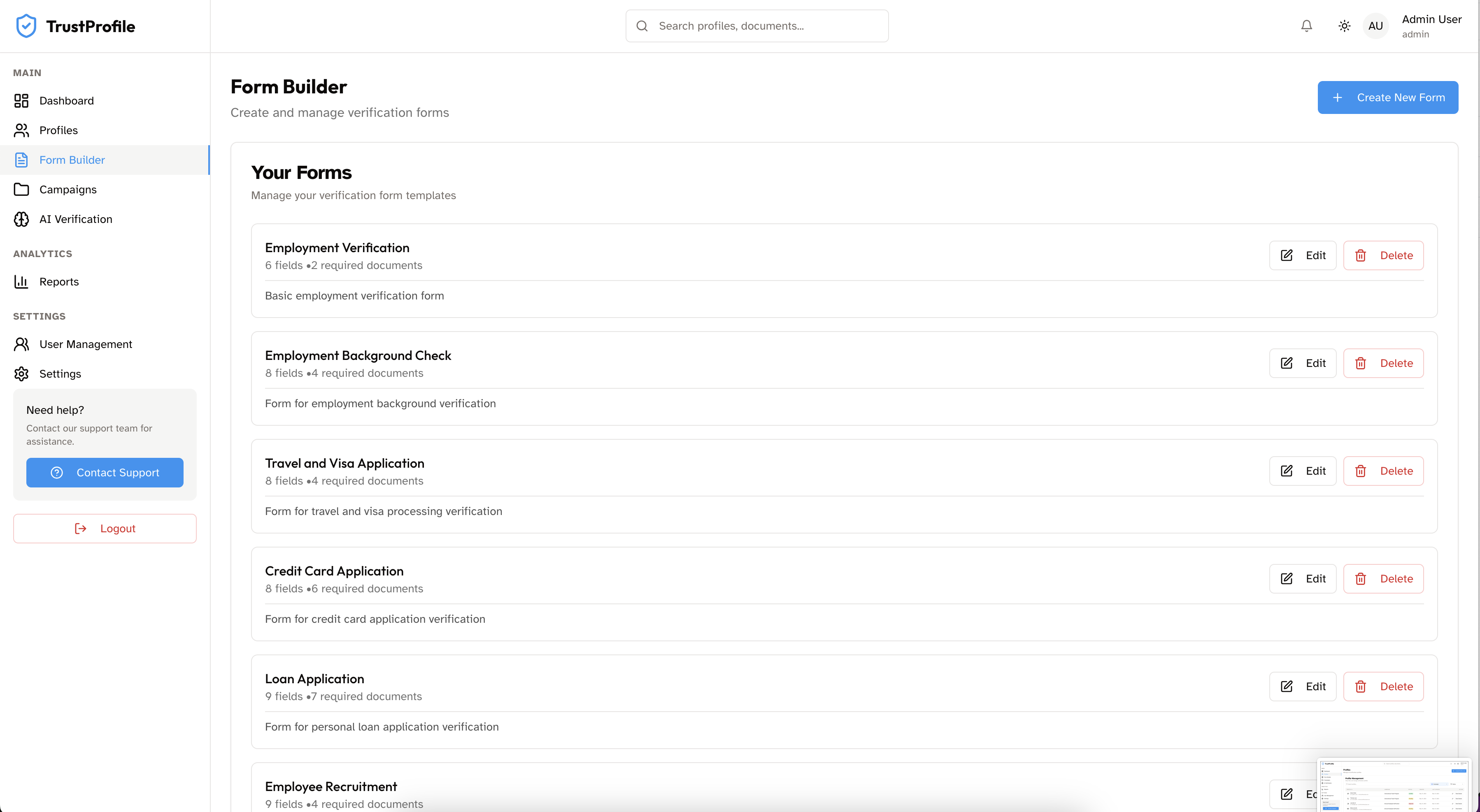Click the Employee Recruitment title
Screen dimensions: 1480x812
point(331,787)
